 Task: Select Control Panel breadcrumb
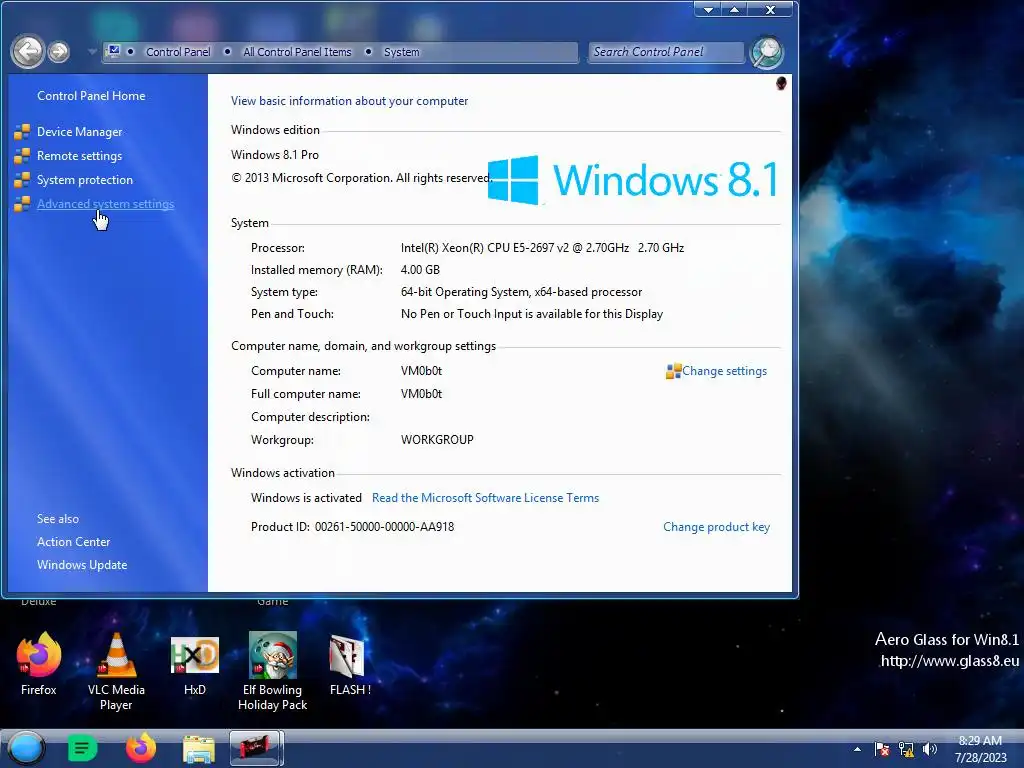tap(178, 52)
